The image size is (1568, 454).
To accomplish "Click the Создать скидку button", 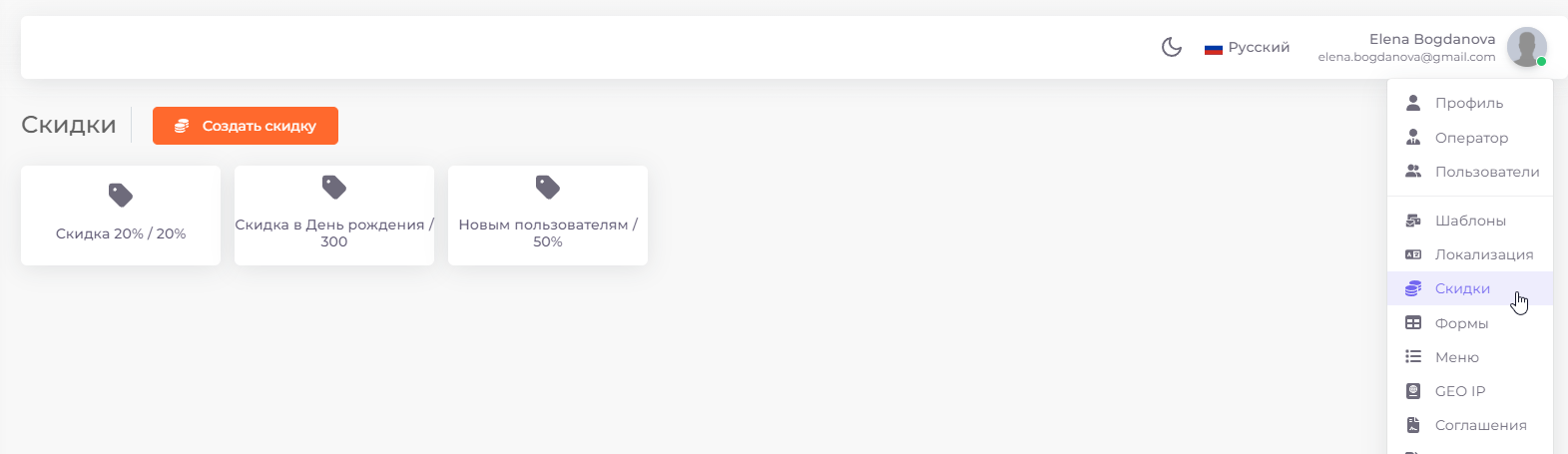I will tap(246, 126).
